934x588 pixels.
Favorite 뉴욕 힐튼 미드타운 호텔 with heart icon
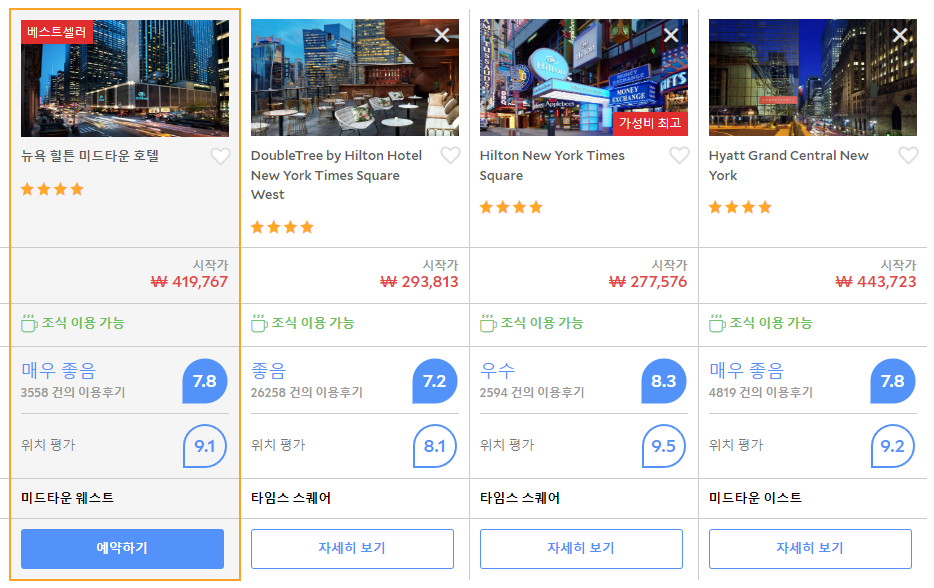(x=220, y=156)
